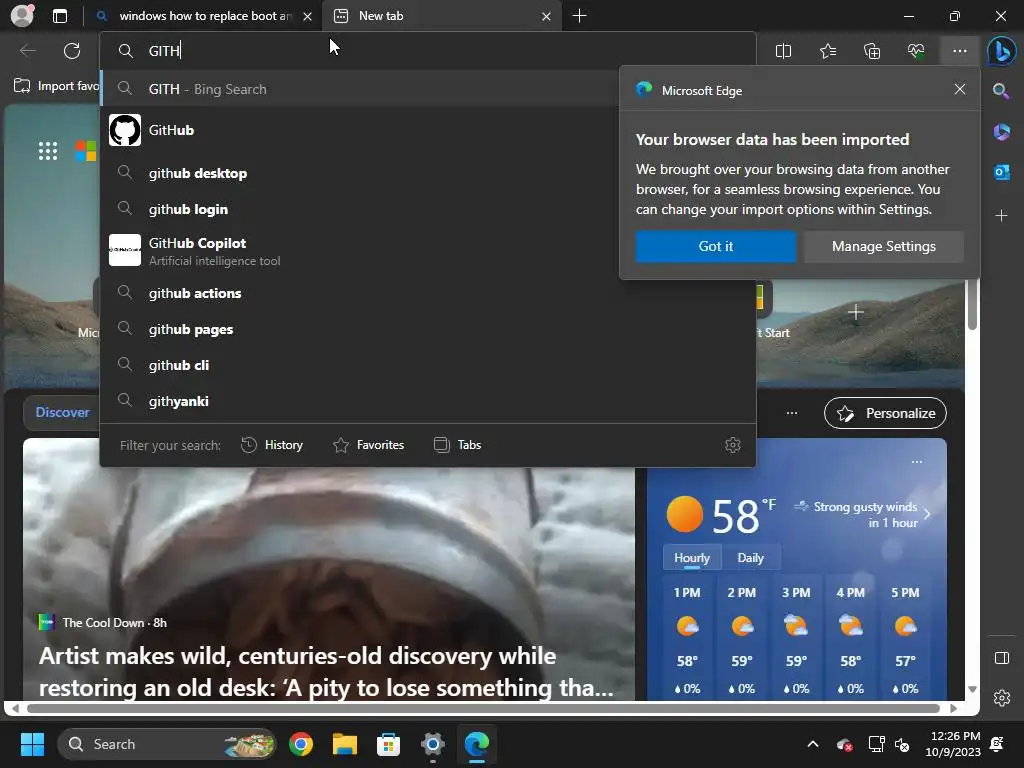
Task: Open the Edge profile avatar
Action: click(x=22, y=16)
